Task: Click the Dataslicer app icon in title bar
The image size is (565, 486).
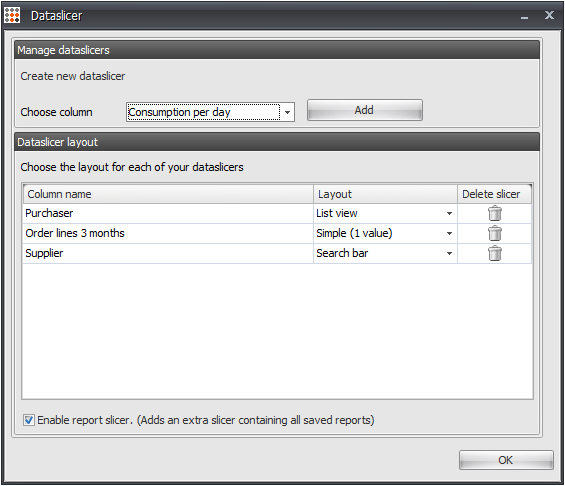Action: (x=12, y=15)
